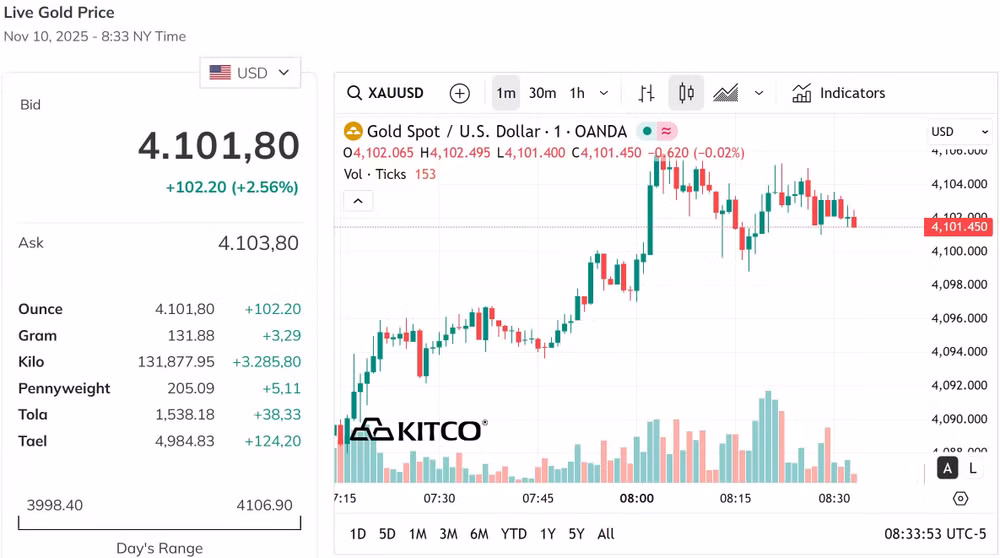Switch to the 5D date range

[387, 534]
